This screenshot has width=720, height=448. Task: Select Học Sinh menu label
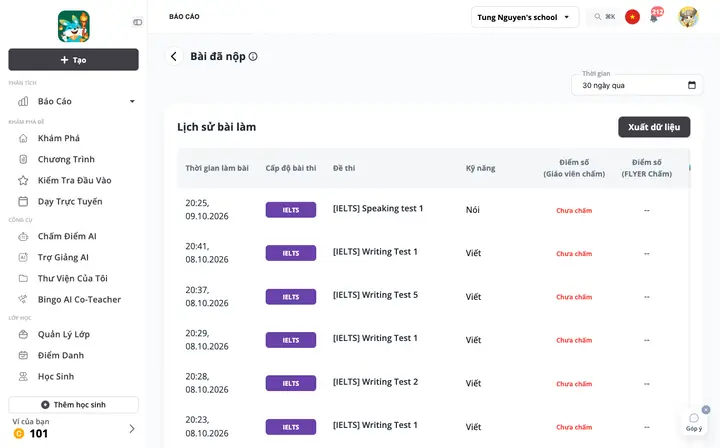(x=56, y=376)
